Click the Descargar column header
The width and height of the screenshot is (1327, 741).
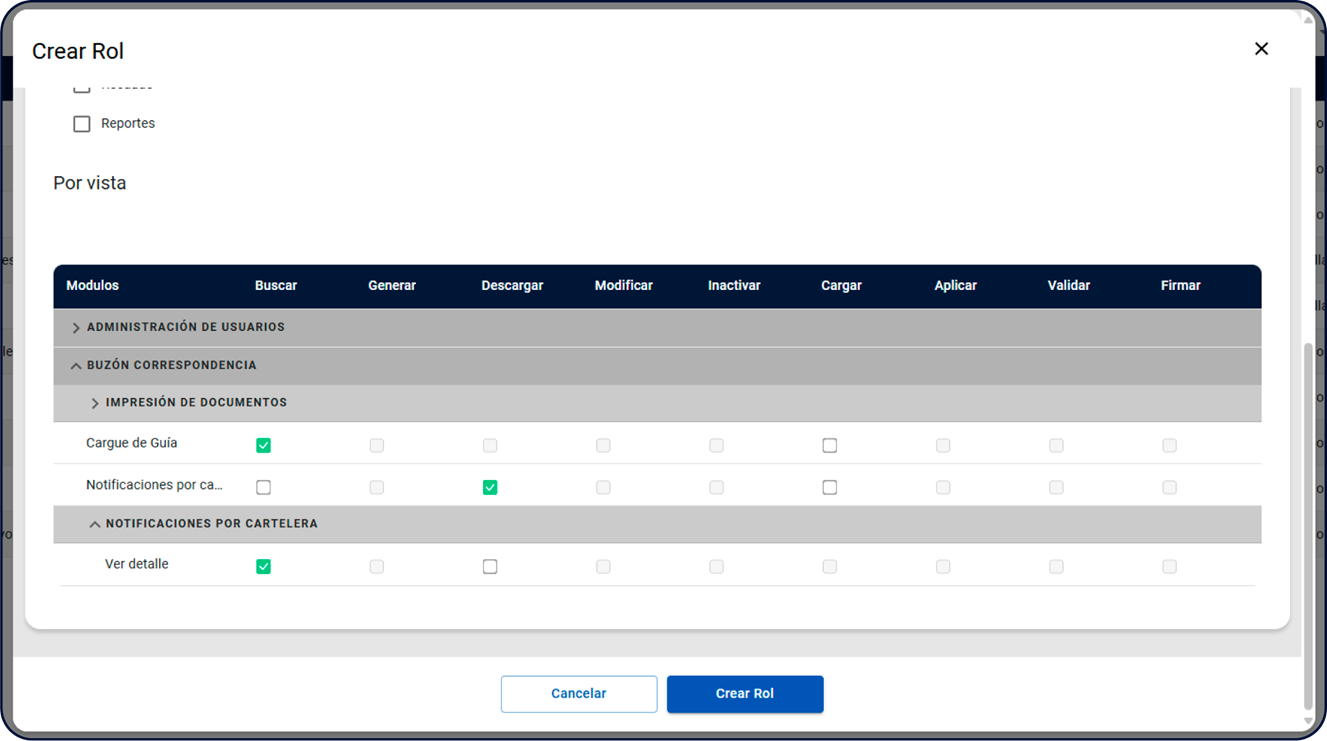coord(512,286)
